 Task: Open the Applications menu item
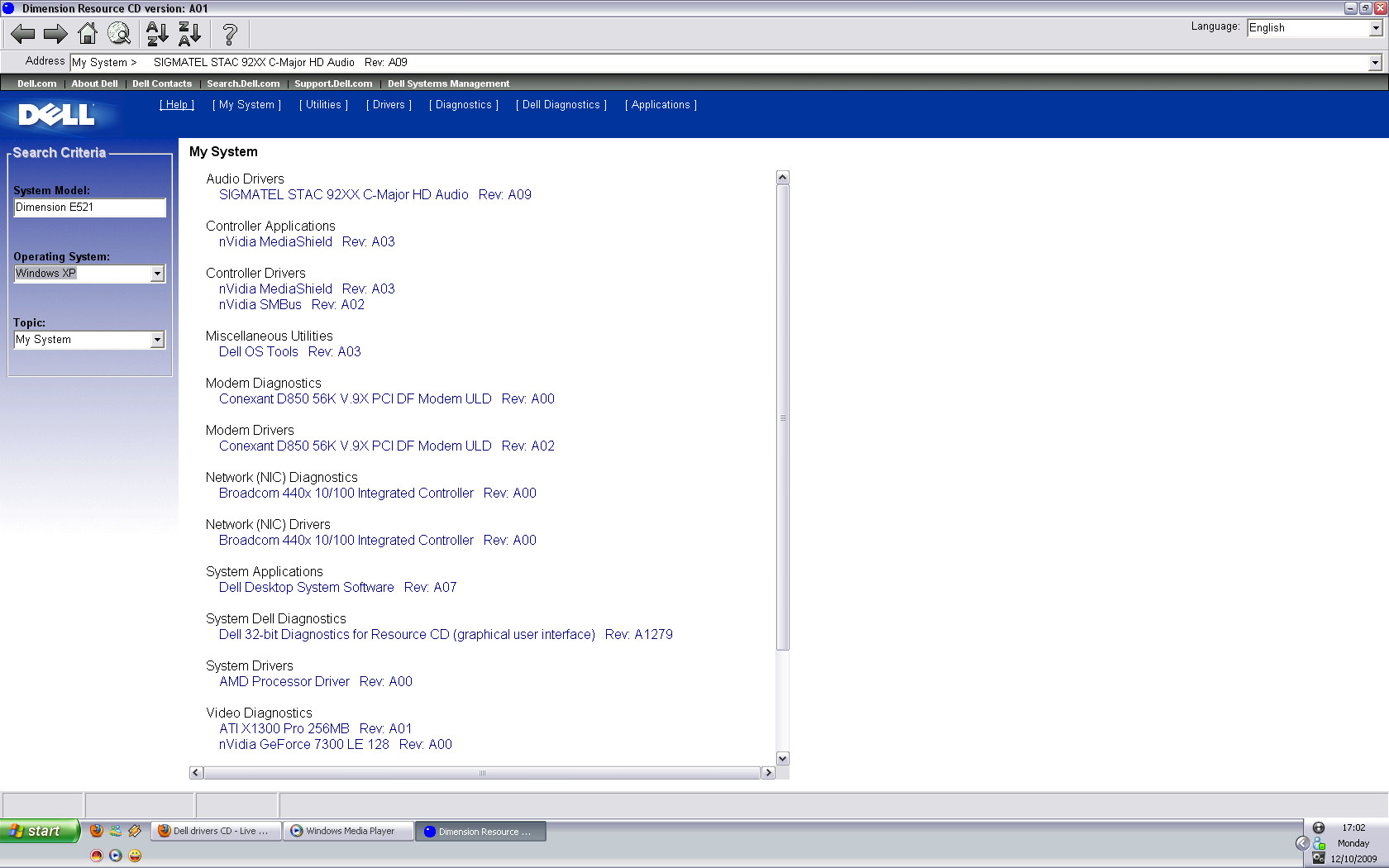661,105
